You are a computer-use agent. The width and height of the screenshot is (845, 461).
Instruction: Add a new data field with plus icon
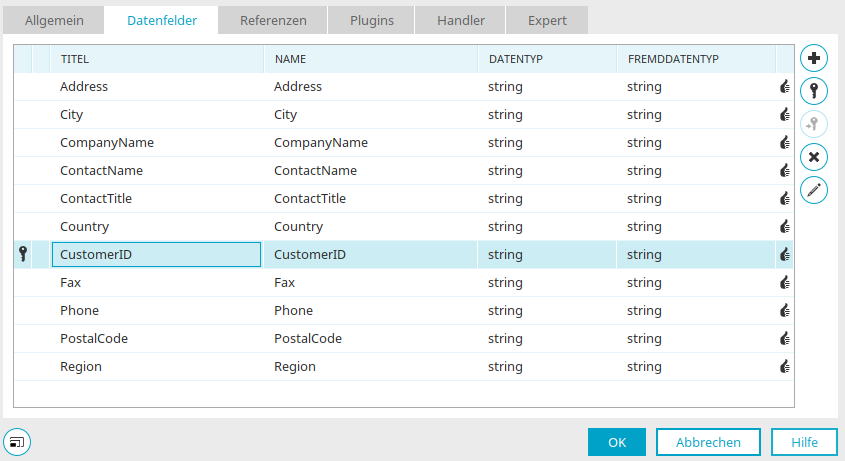(x=814, y=58)
